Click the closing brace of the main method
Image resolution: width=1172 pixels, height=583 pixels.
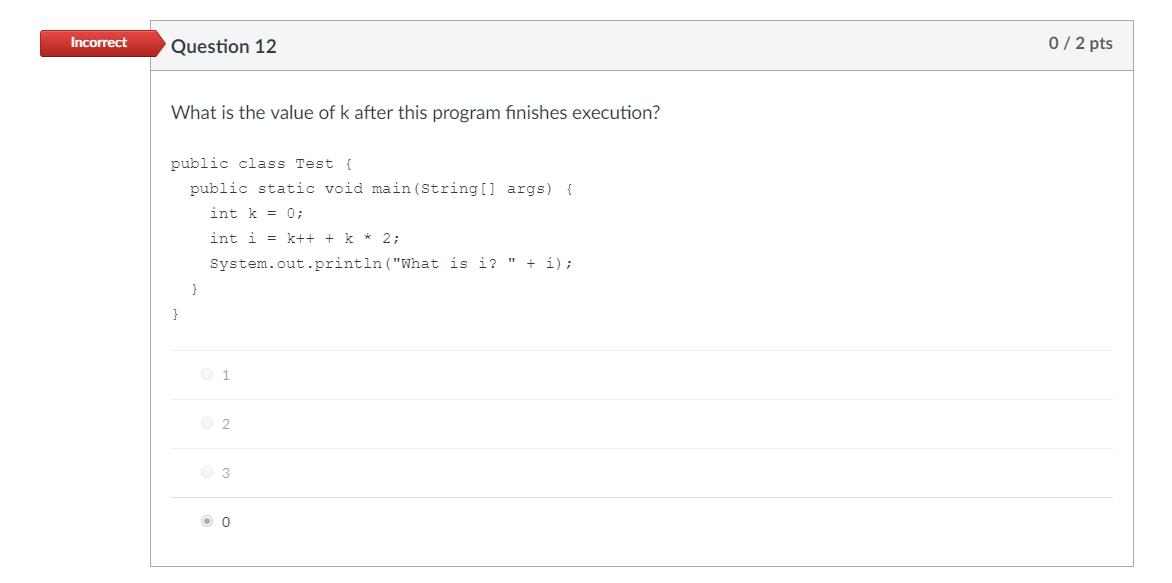coord(195,289)
